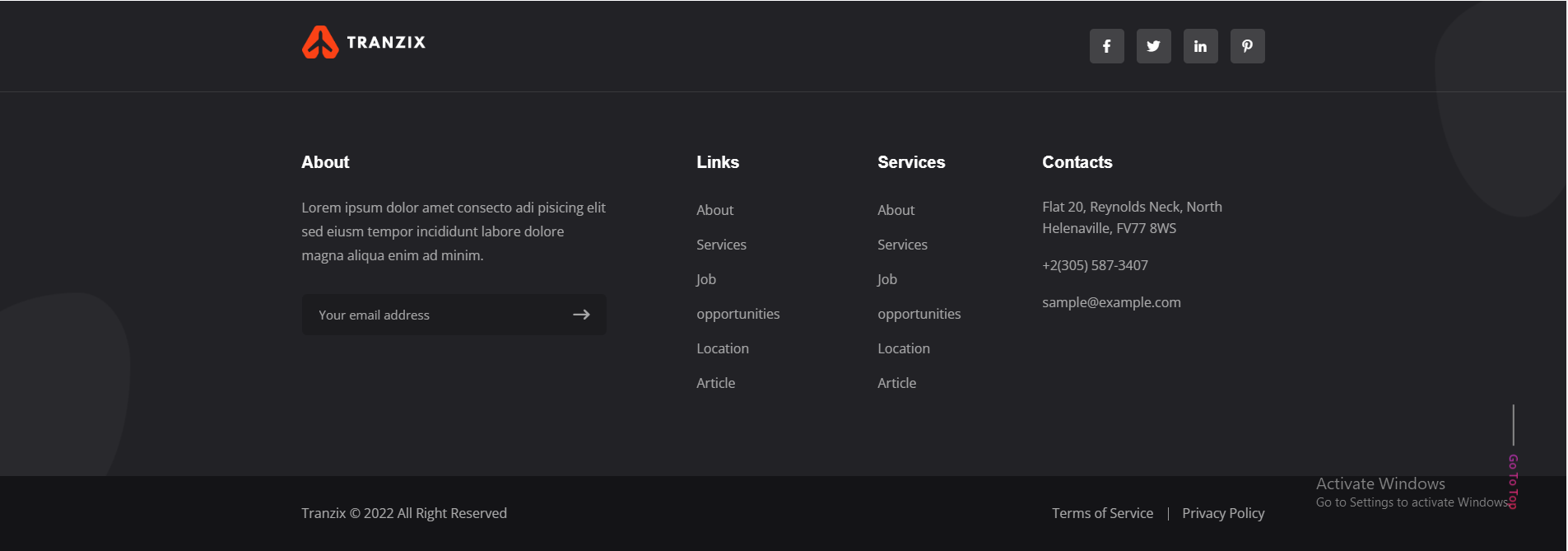Open About in the Links column

point(714,210)
